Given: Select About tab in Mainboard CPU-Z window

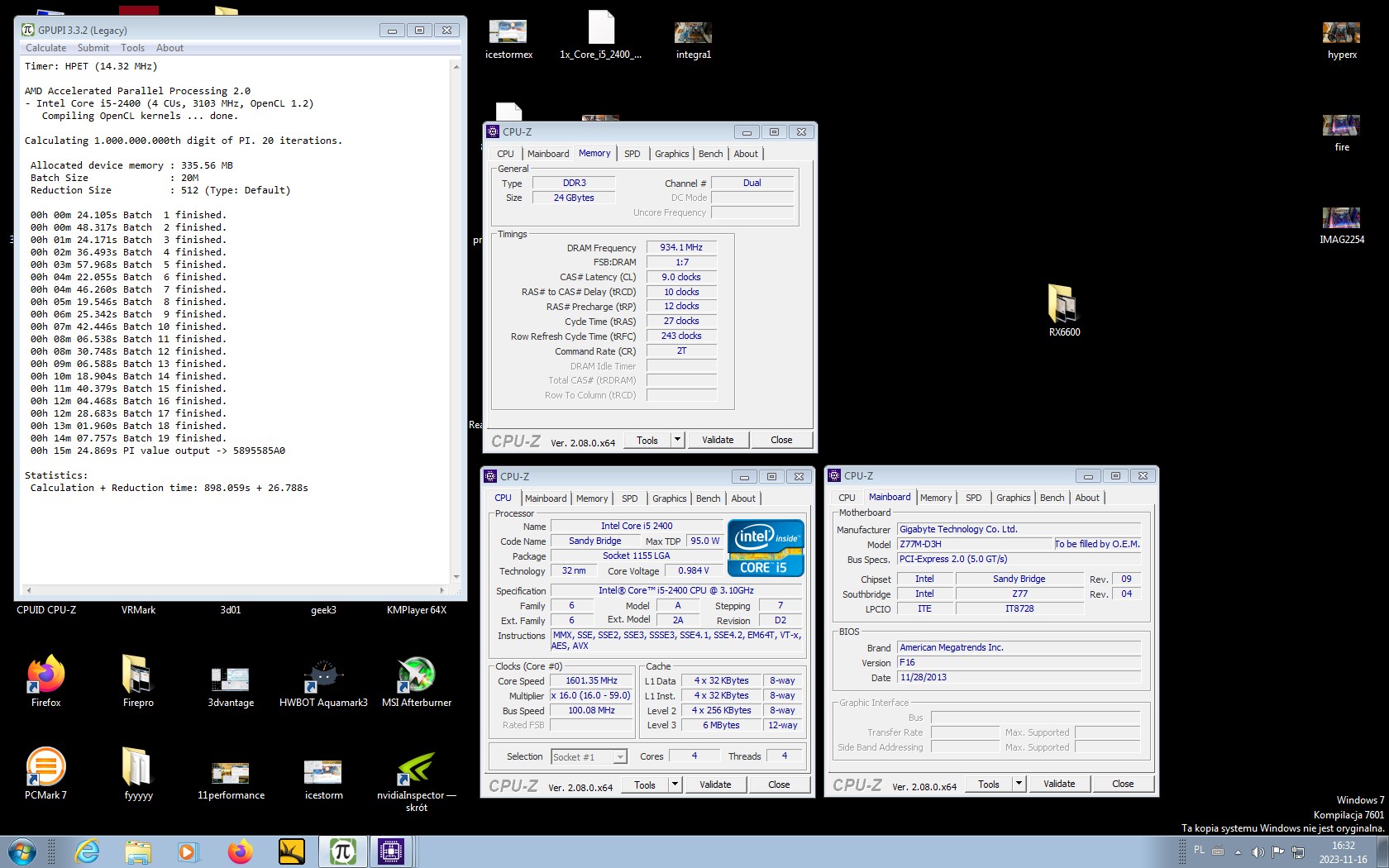Looking at the screenshot, I should [1087, 498].
